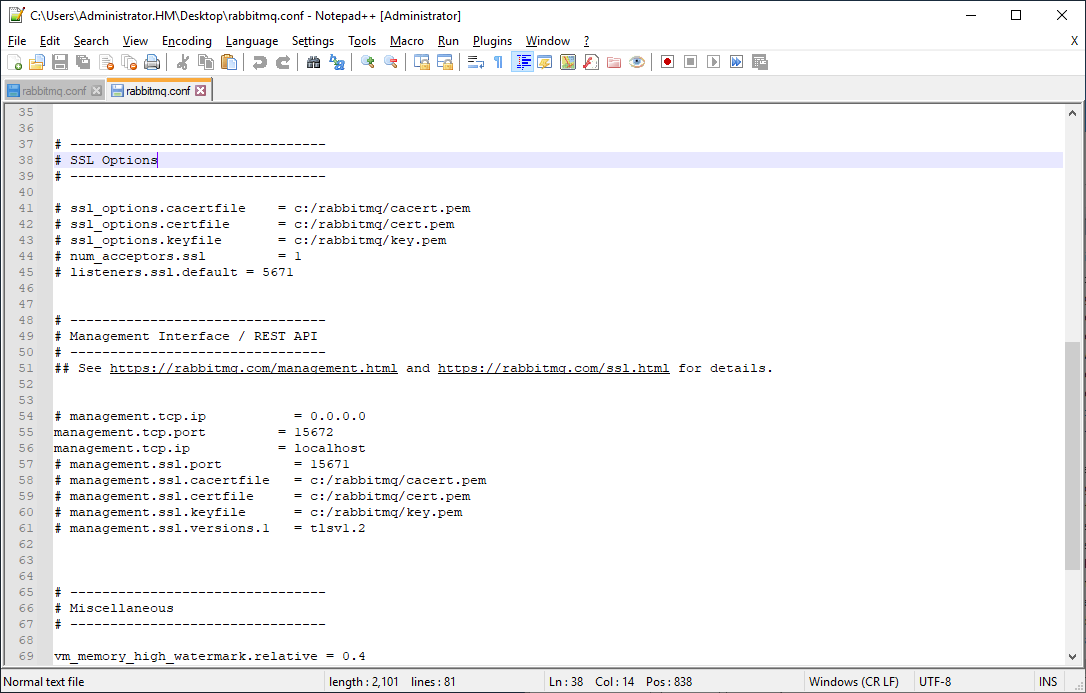Image resolution: width=1086 pixels, height=693 pixels.
Task: Click the Undo arrow icon
Action: point(260,62)
